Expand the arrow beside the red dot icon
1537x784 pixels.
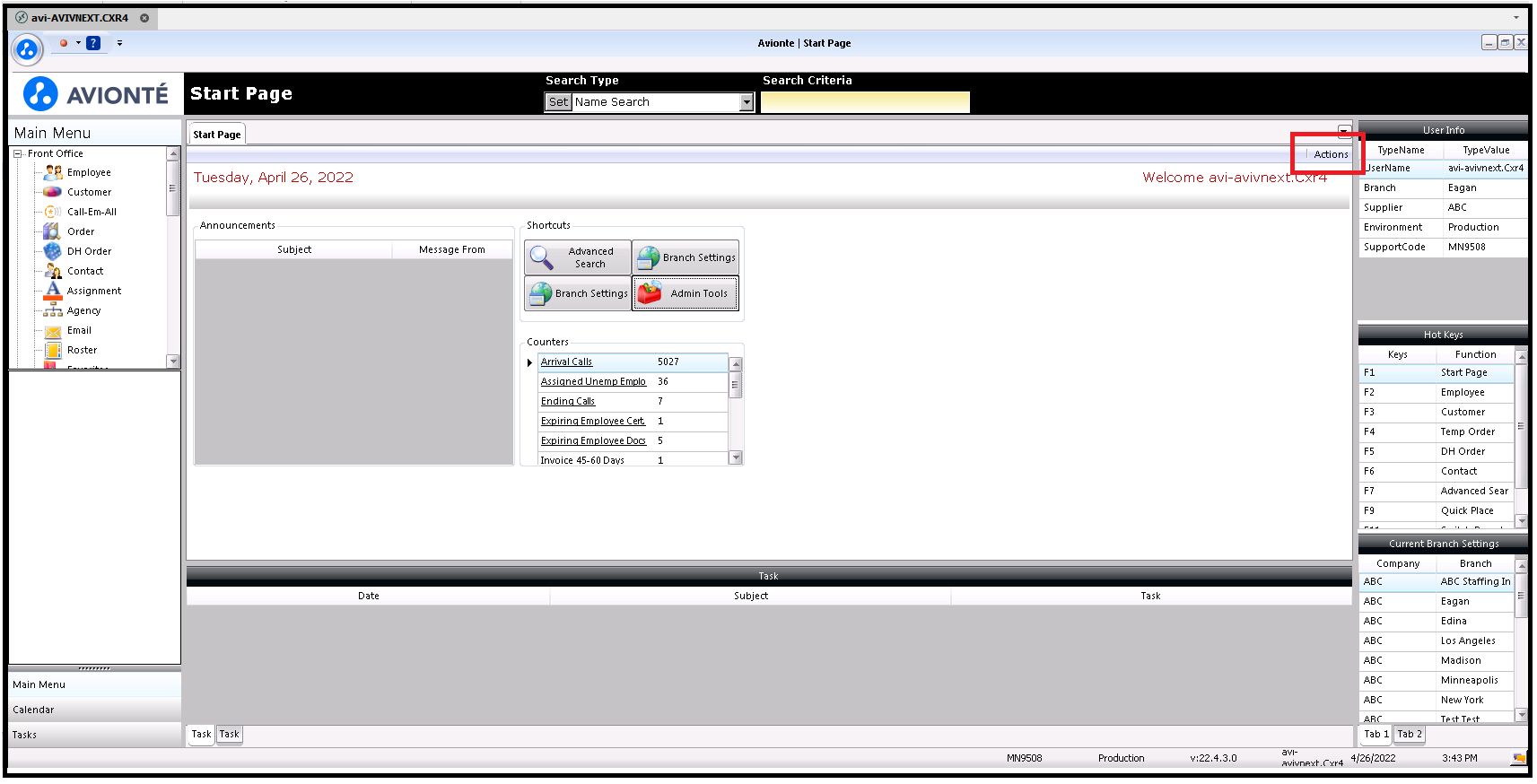pos(78,43)
